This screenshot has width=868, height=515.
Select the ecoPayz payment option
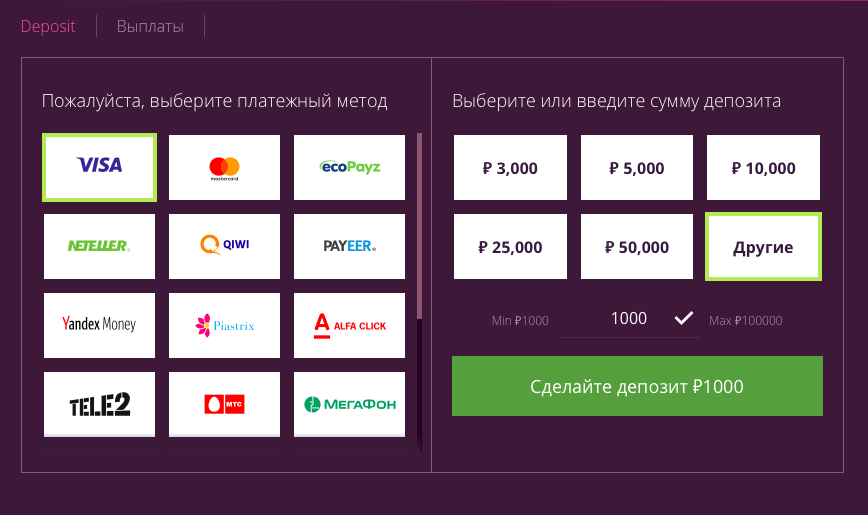coord(349,166)
